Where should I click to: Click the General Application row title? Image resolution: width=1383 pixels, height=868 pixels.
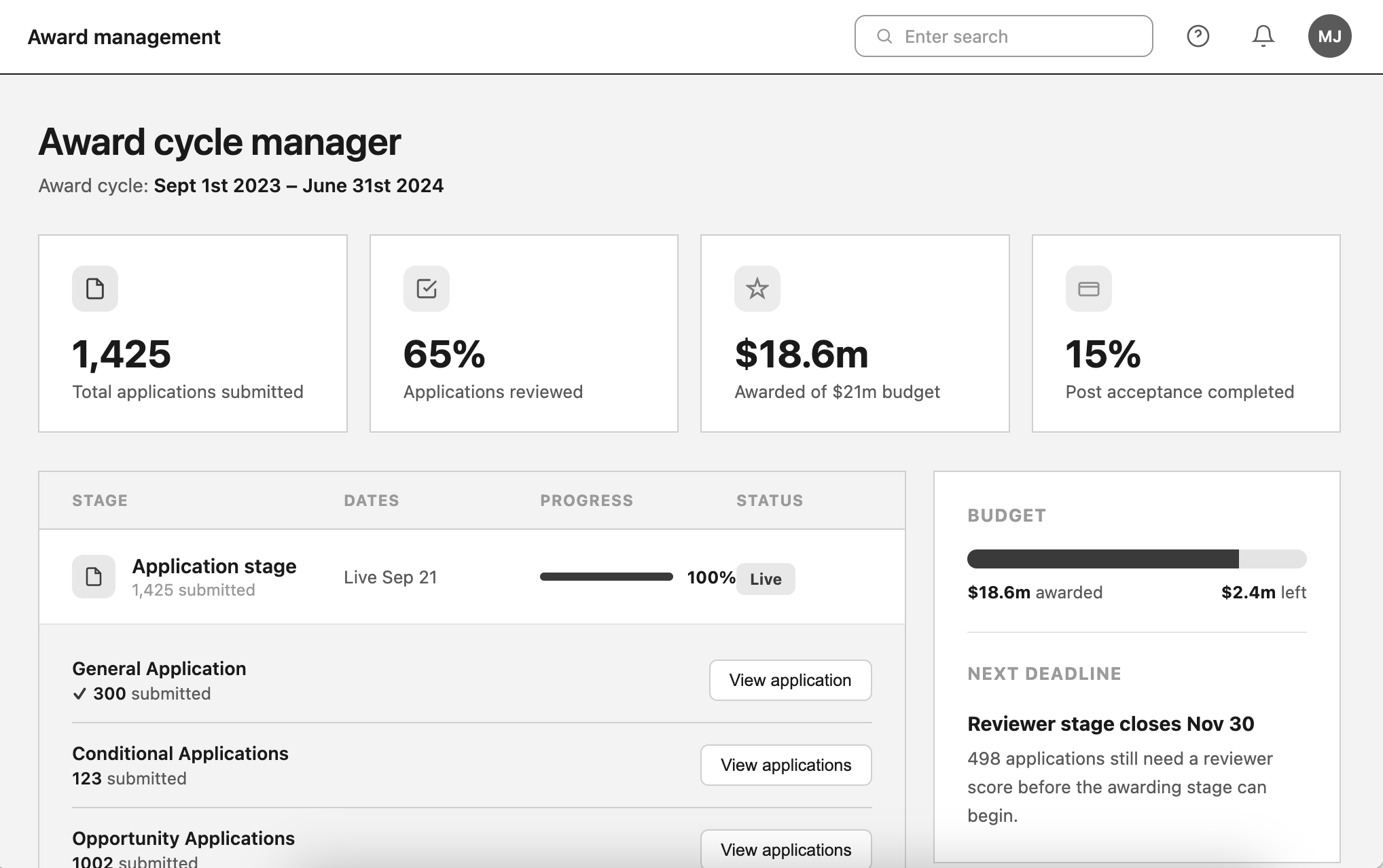pyautogui.click(x=159, y=668)
